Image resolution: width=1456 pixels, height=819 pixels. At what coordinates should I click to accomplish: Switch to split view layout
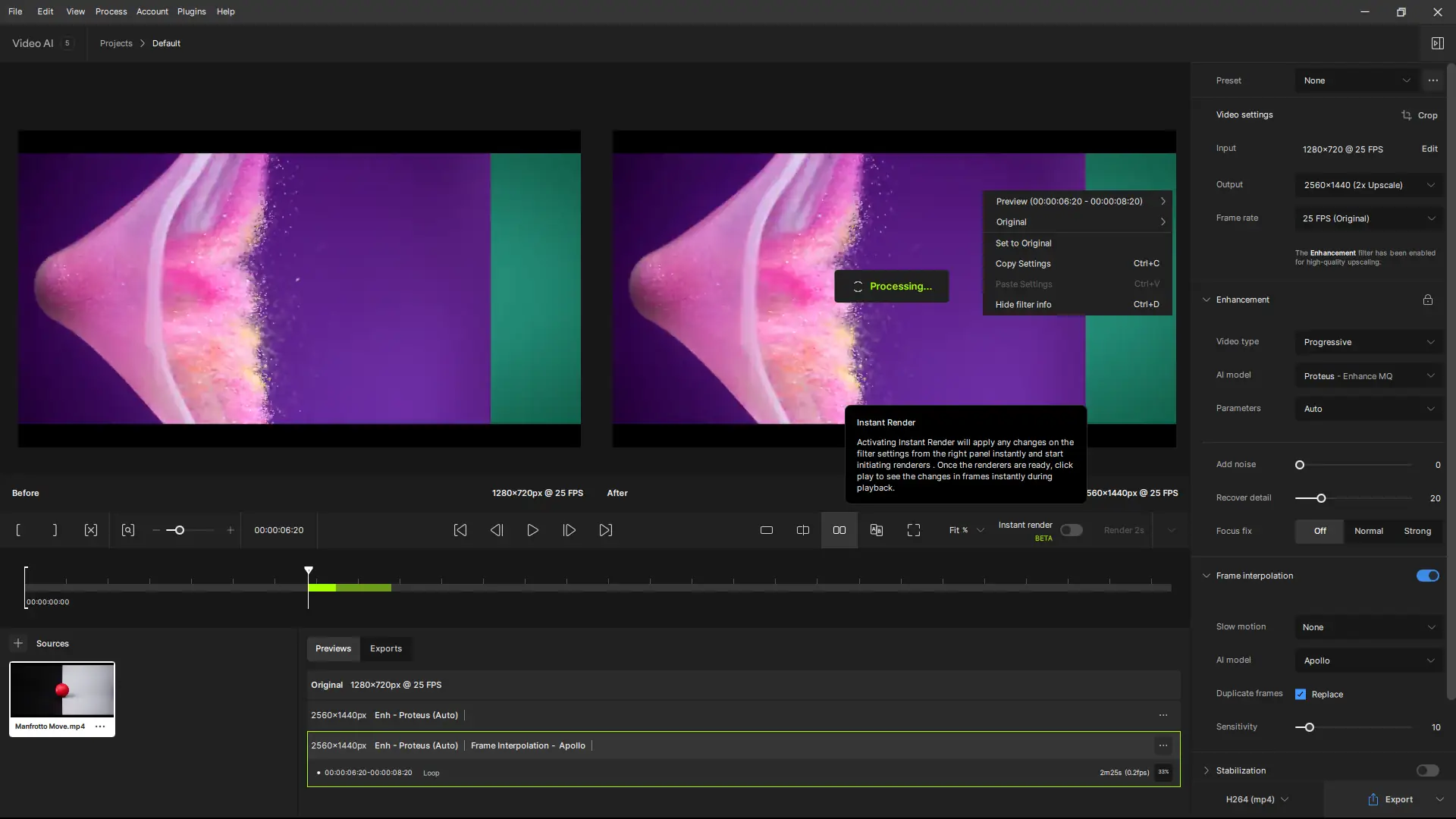(803, 531)
